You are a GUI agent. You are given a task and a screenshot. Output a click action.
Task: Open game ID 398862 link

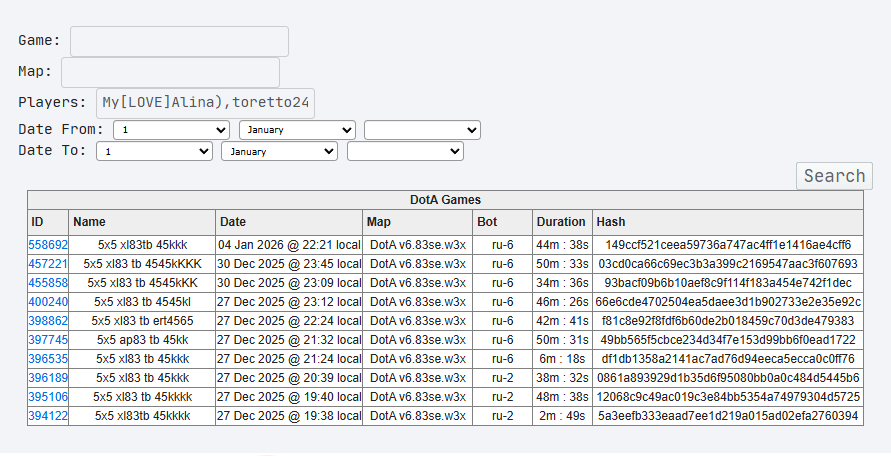[x=48, y=321]
